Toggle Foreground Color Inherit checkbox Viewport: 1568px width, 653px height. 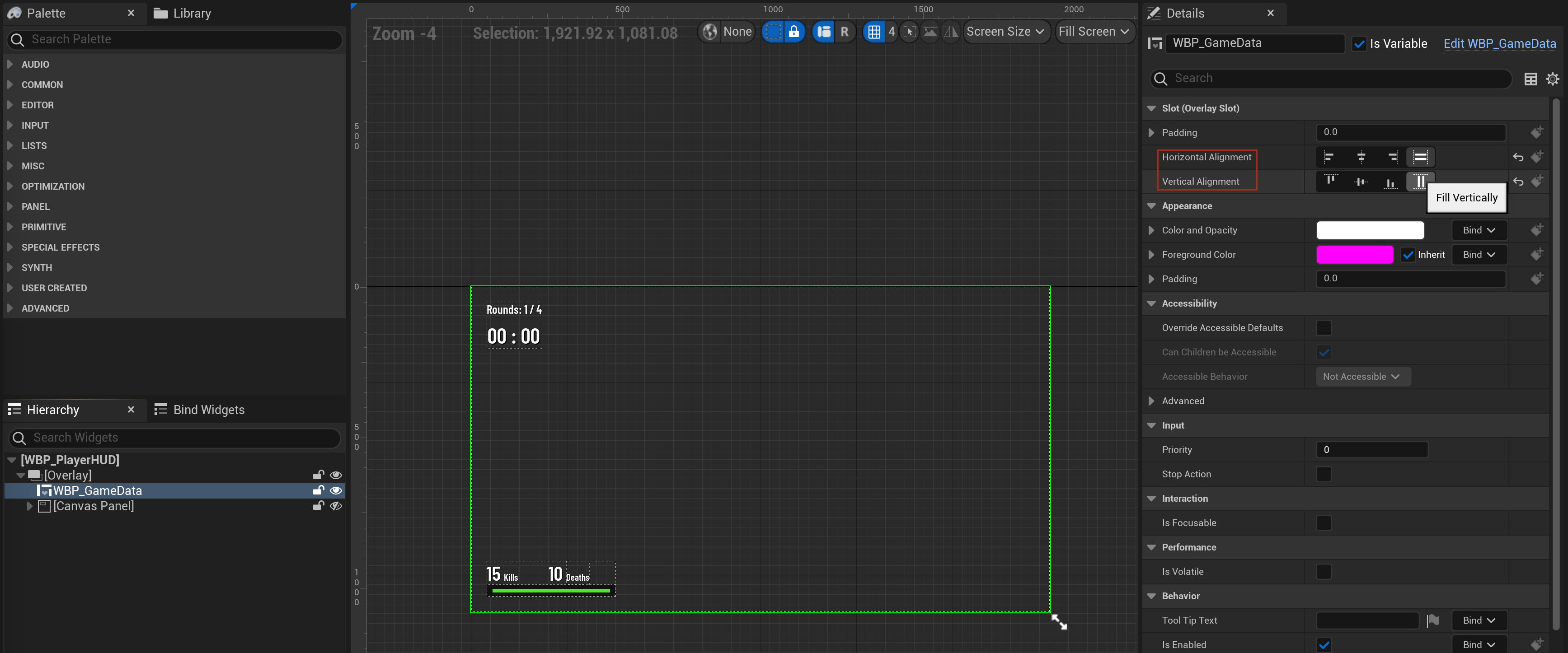coord(1407,254)
